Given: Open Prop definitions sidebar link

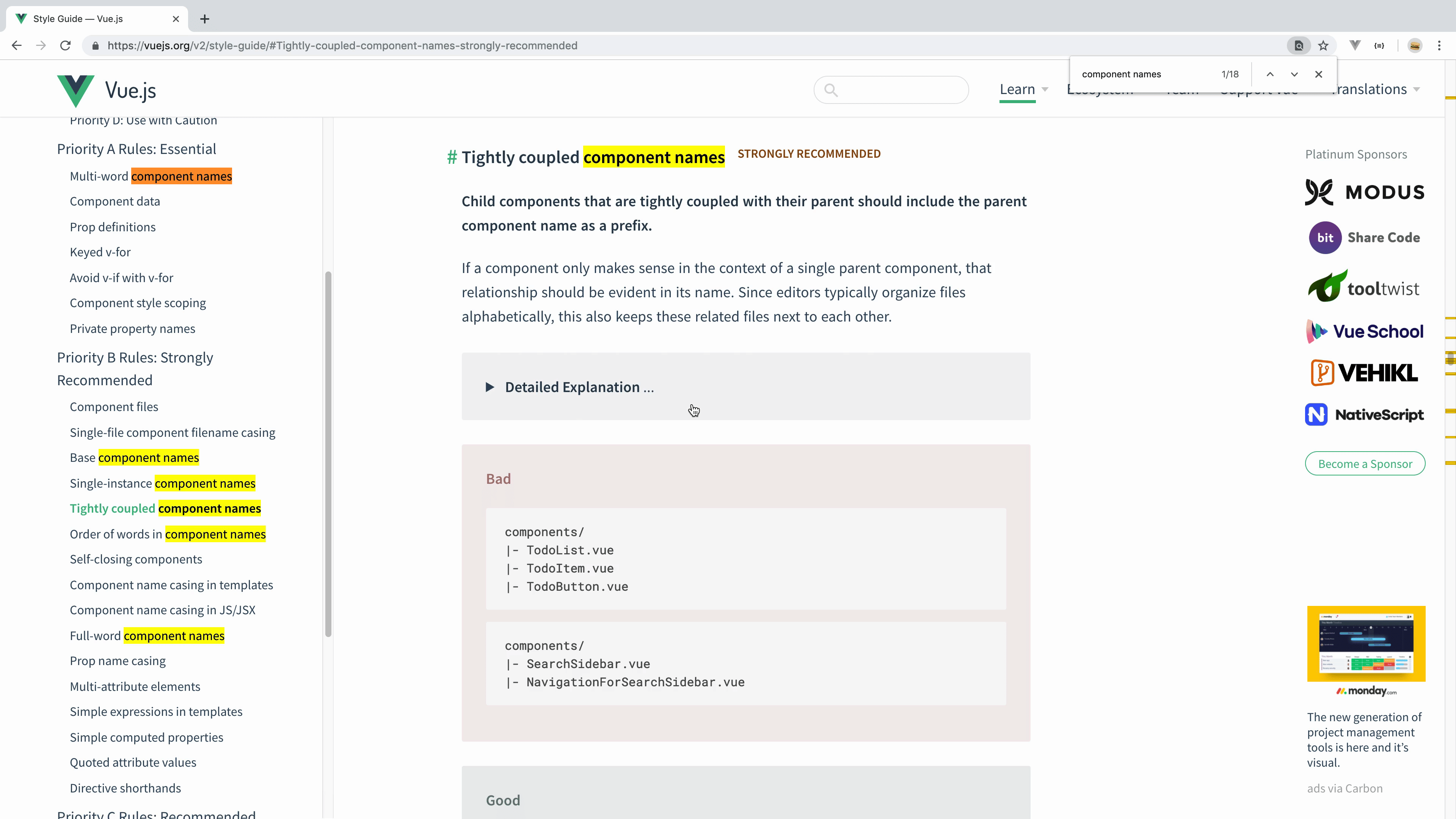Looking at the screenshot, I should [x=113, y=227].
